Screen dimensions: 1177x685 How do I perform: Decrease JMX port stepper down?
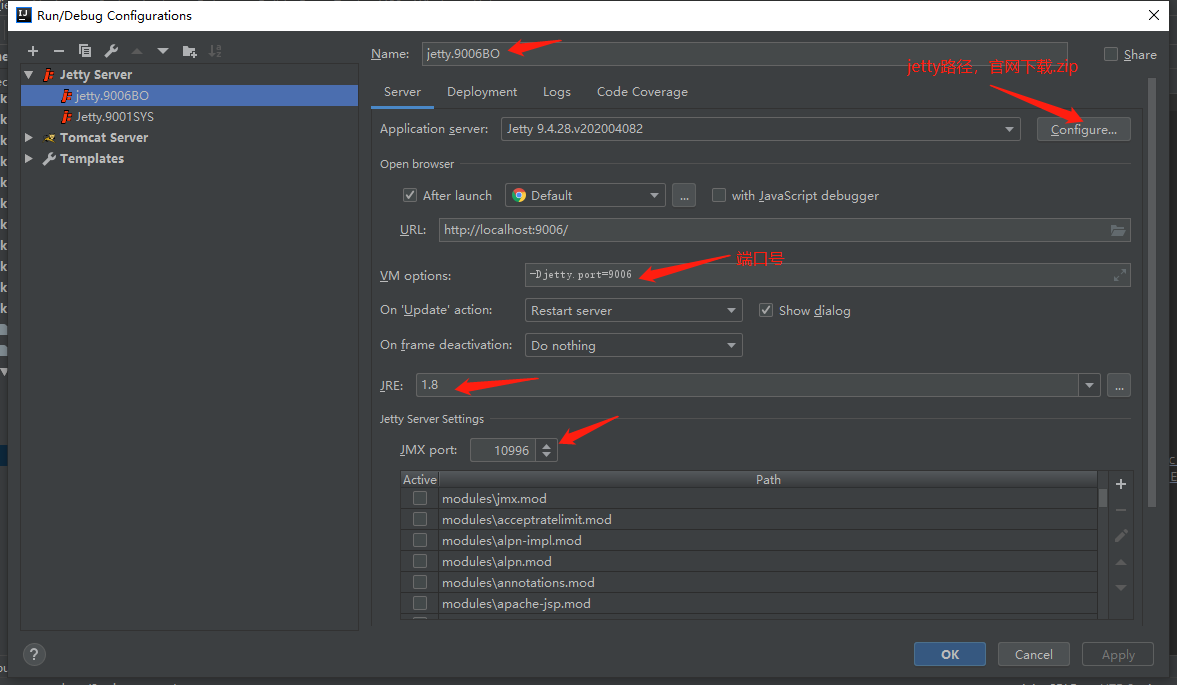[546, 455]
